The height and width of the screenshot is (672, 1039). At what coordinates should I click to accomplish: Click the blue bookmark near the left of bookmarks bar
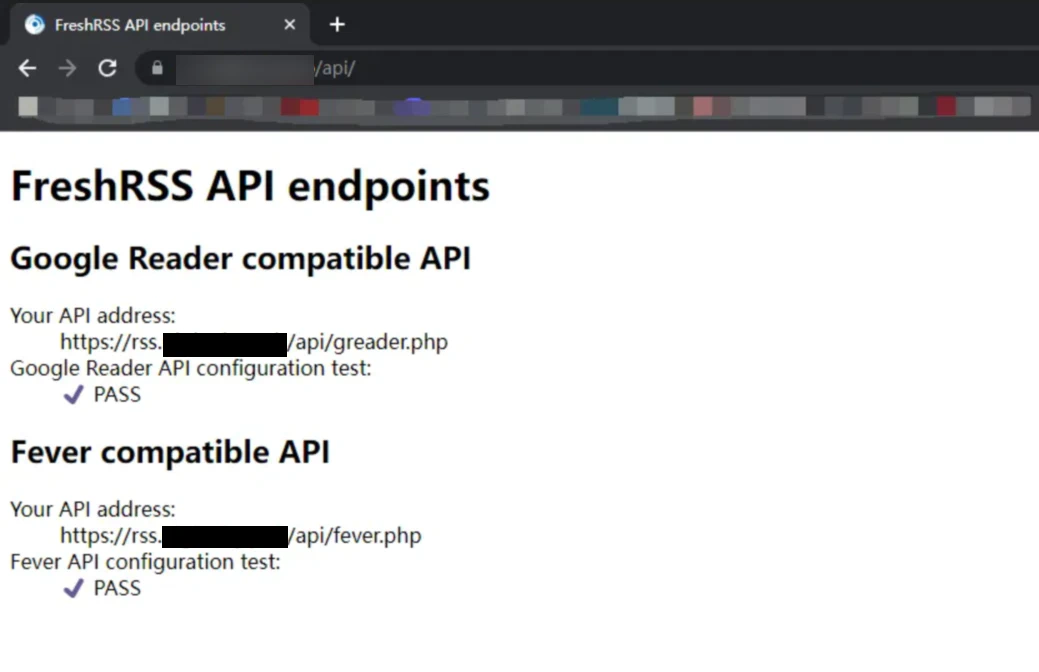click(123, 106)
